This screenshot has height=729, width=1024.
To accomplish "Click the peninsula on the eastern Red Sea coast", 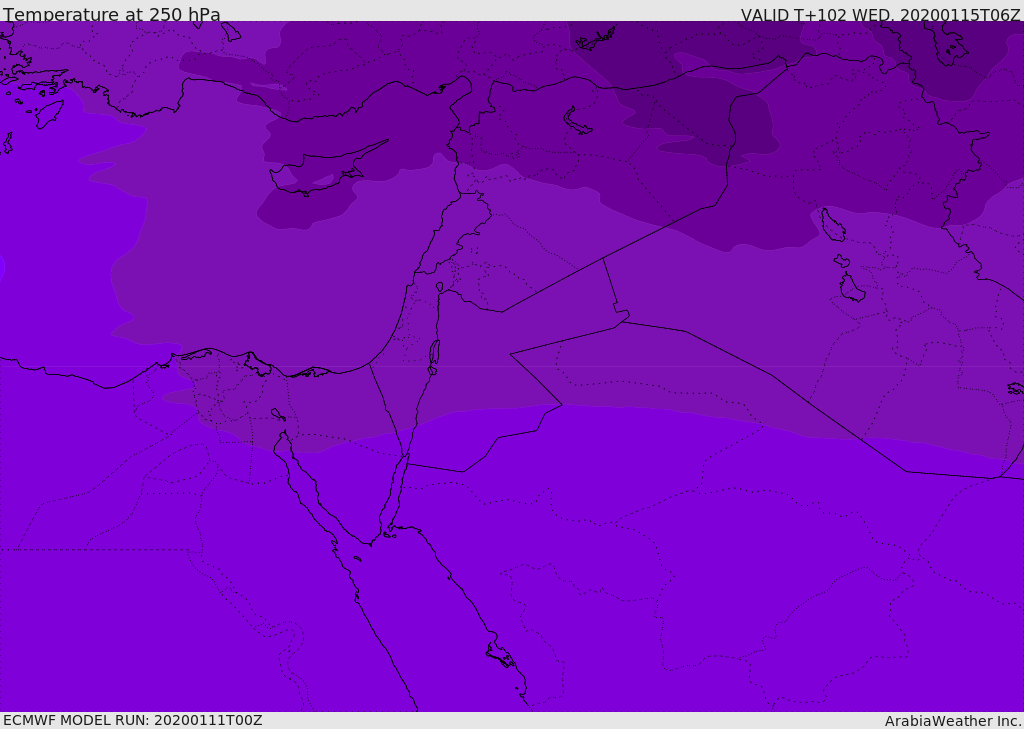I will click(x=502, y=654).
